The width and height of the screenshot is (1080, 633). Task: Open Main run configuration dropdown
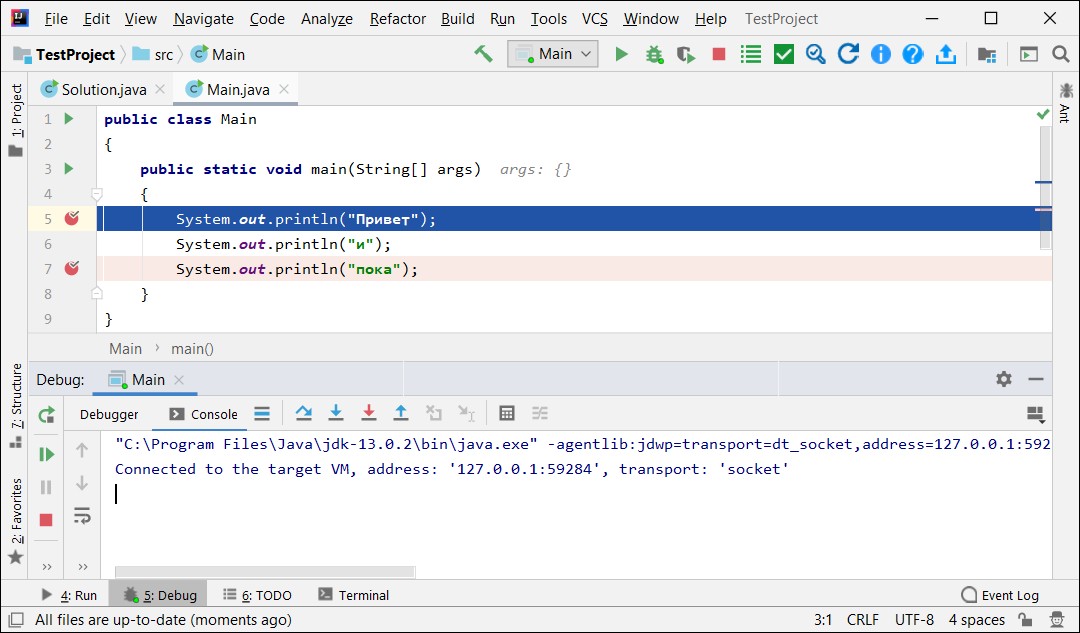click(x=552, y=54)
